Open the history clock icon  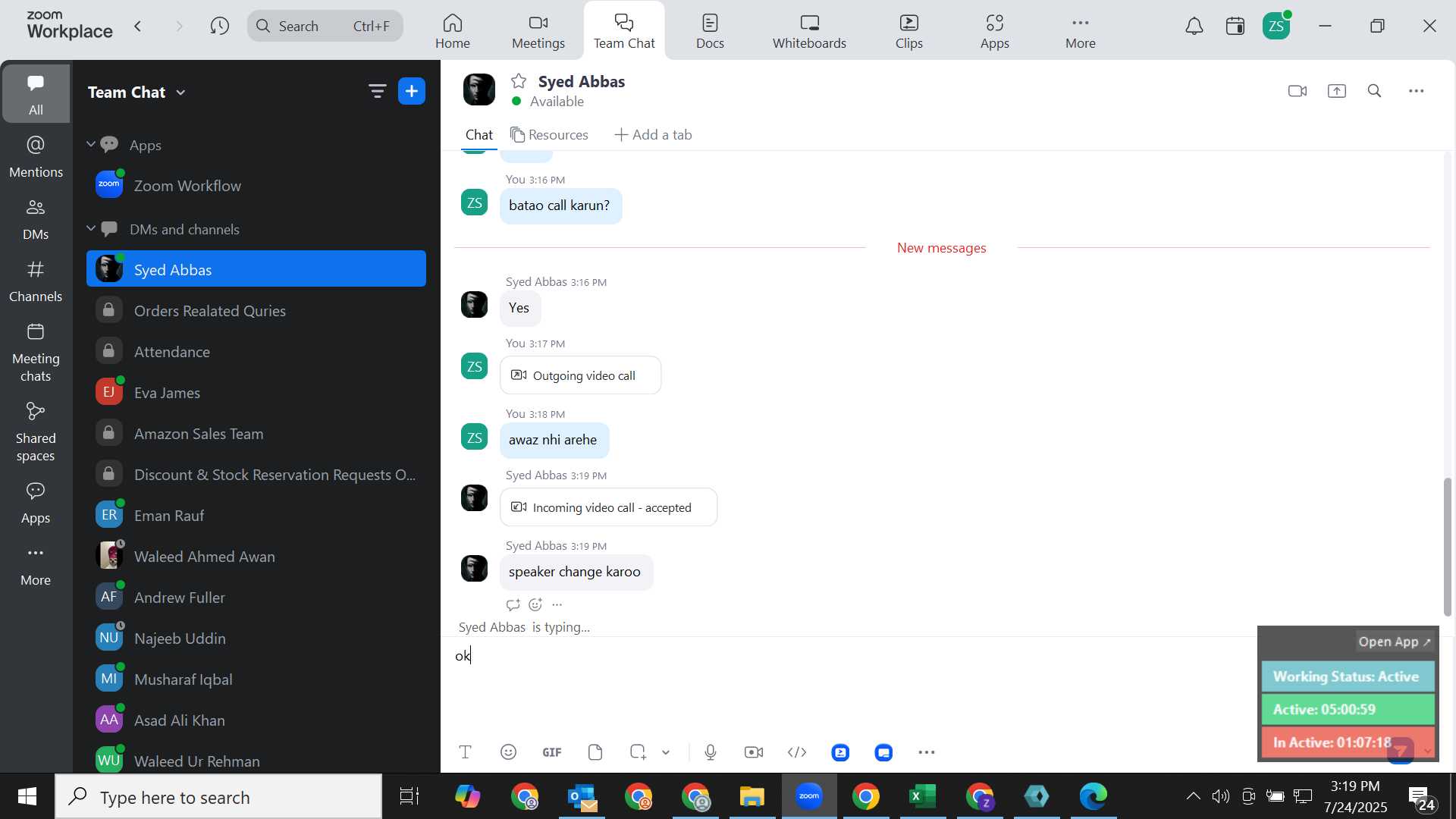click(220, 27)
